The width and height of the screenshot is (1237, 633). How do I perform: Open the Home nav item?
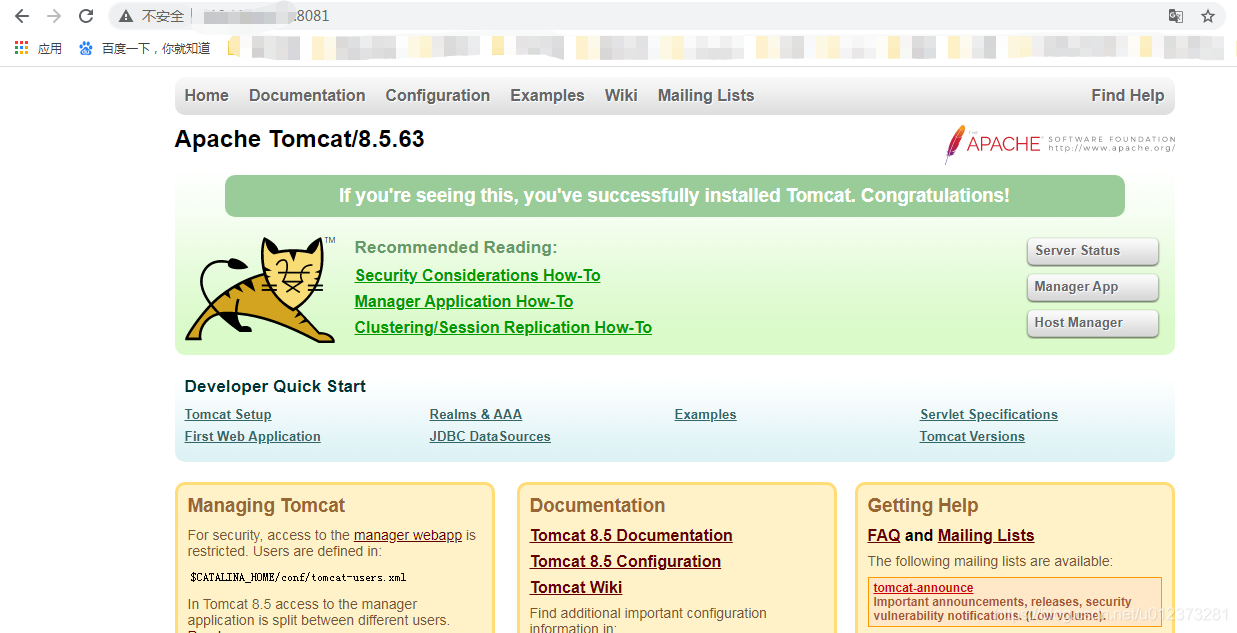206,96
